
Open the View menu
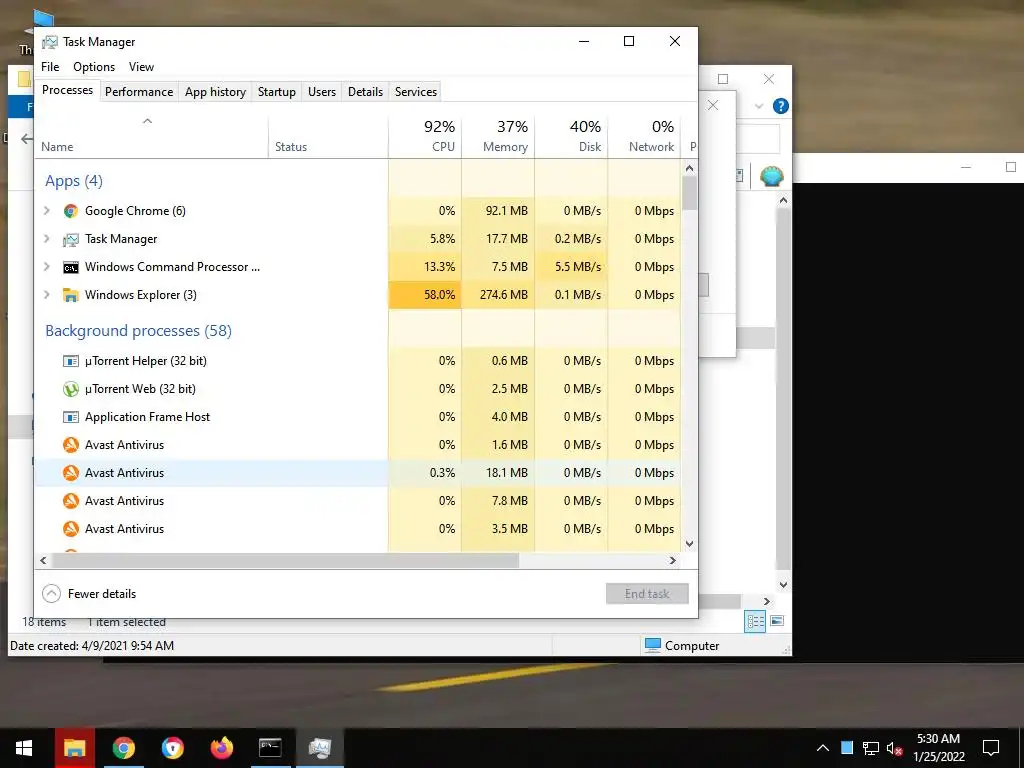click(x=141, y=67)
